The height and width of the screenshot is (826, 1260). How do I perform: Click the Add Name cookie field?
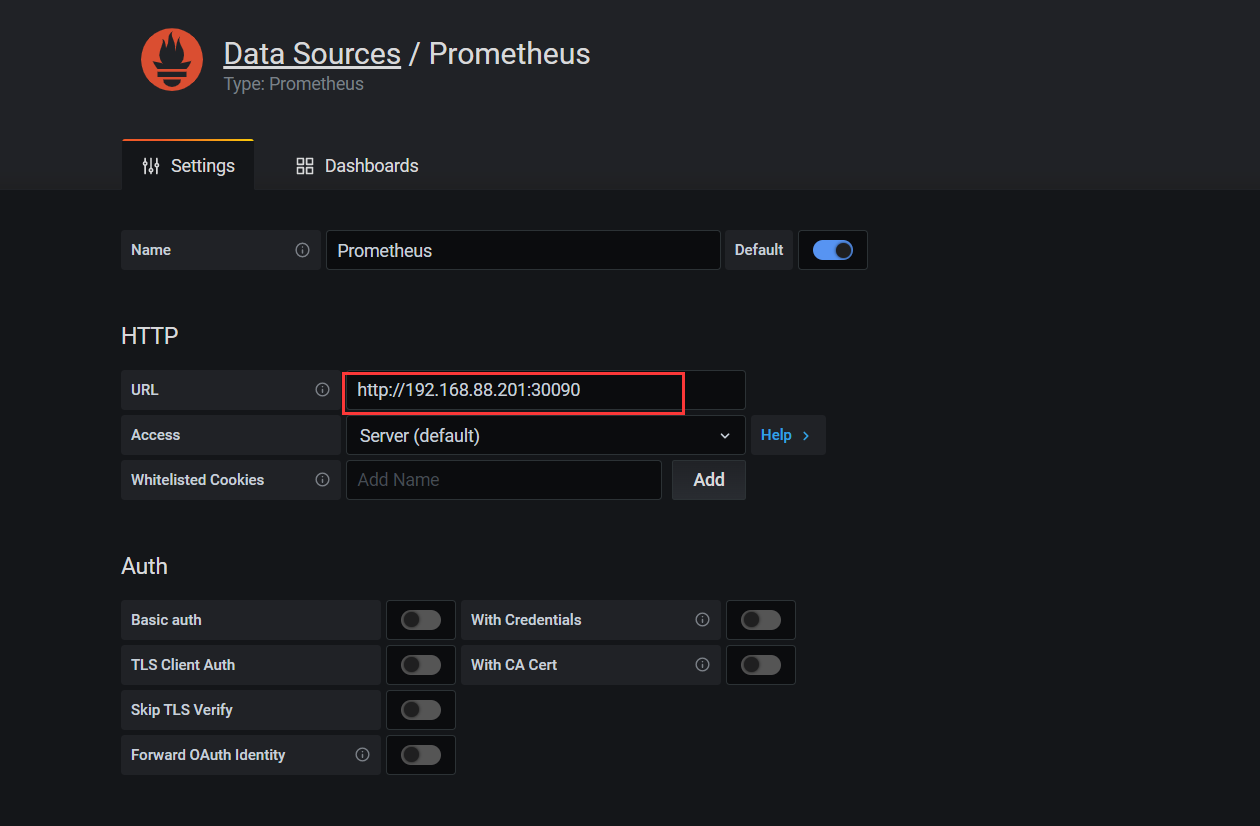point(504,480)
